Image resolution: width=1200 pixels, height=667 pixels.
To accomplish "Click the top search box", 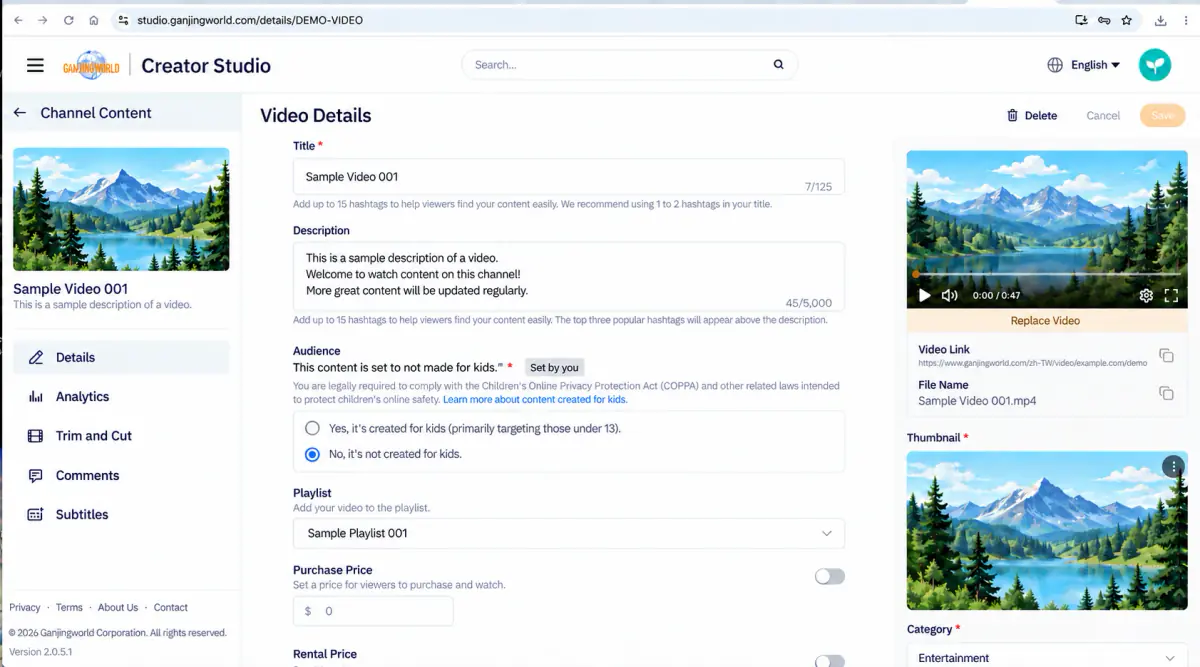I will coord(630,65).
